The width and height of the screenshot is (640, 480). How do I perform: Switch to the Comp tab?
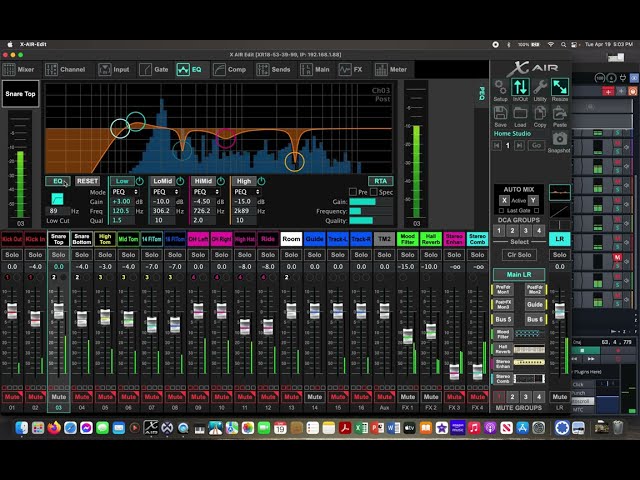point(229,69)
